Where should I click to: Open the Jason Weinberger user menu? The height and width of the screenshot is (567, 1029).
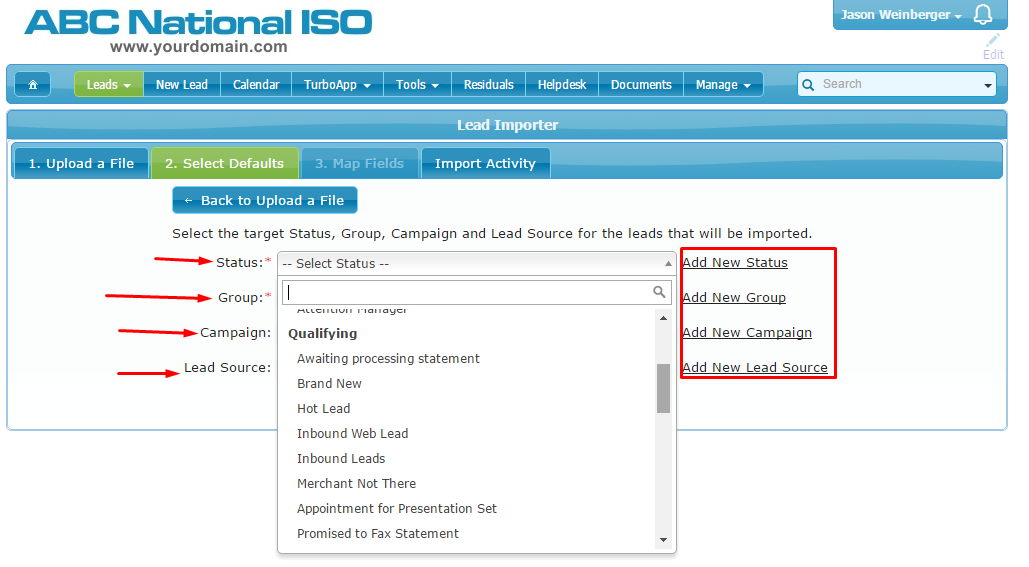[901, 15]
